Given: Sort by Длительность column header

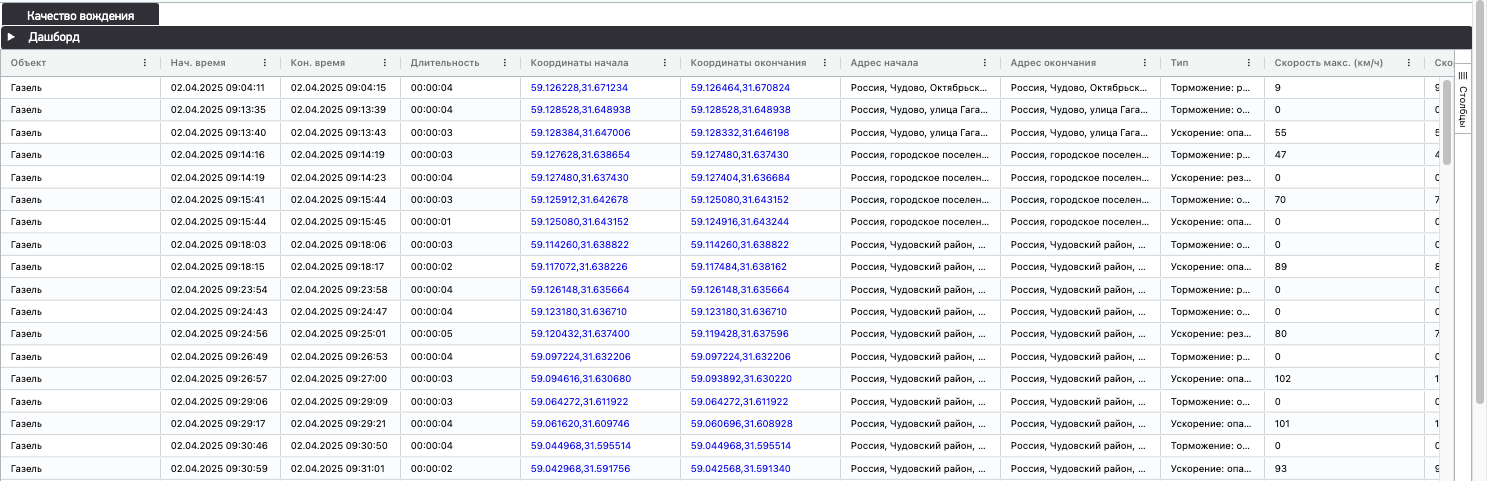Looking at the screenshot, I should (444, 63).
